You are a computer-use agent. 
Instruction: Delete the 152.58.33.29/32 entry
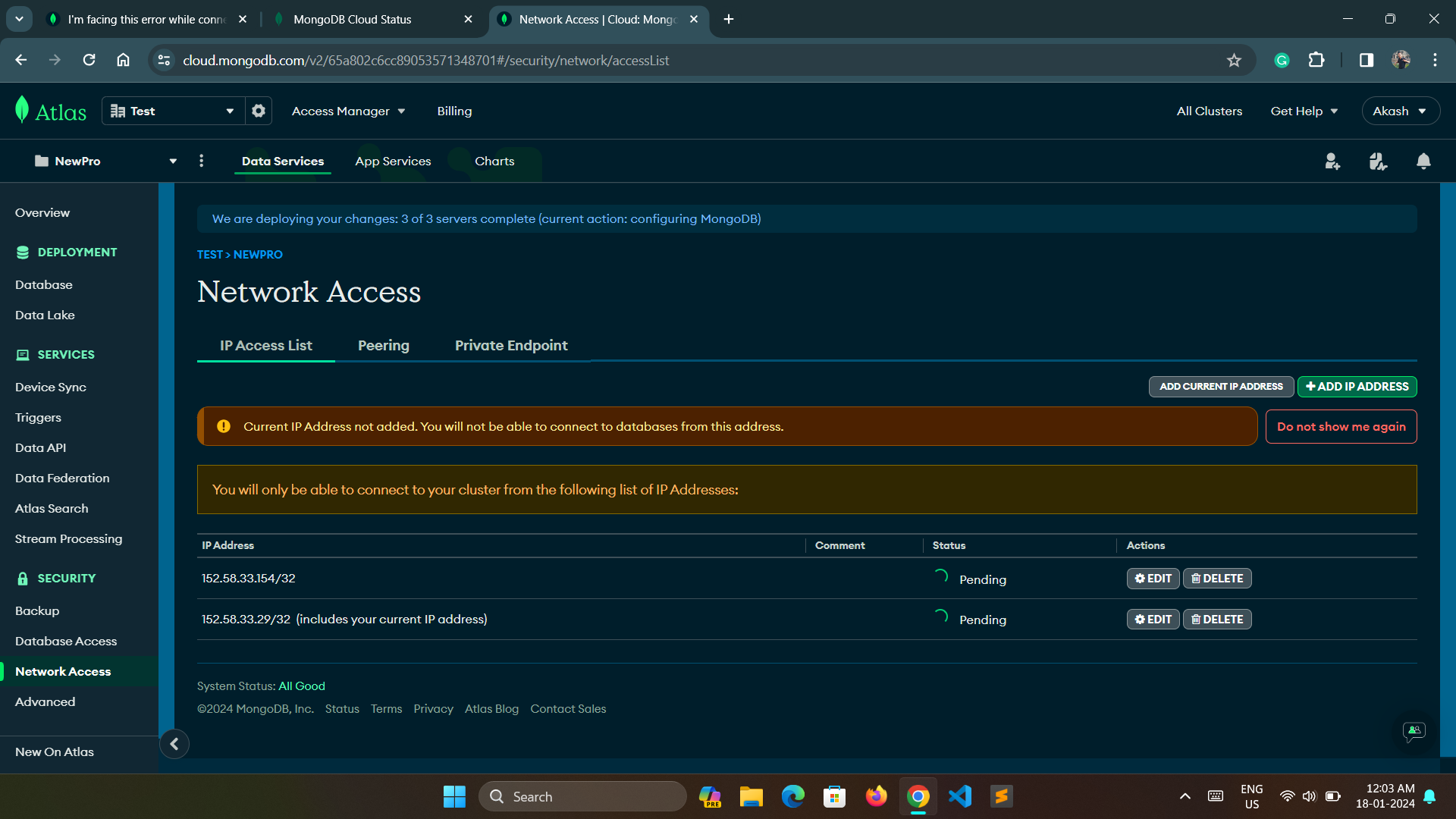(1216, 619)
